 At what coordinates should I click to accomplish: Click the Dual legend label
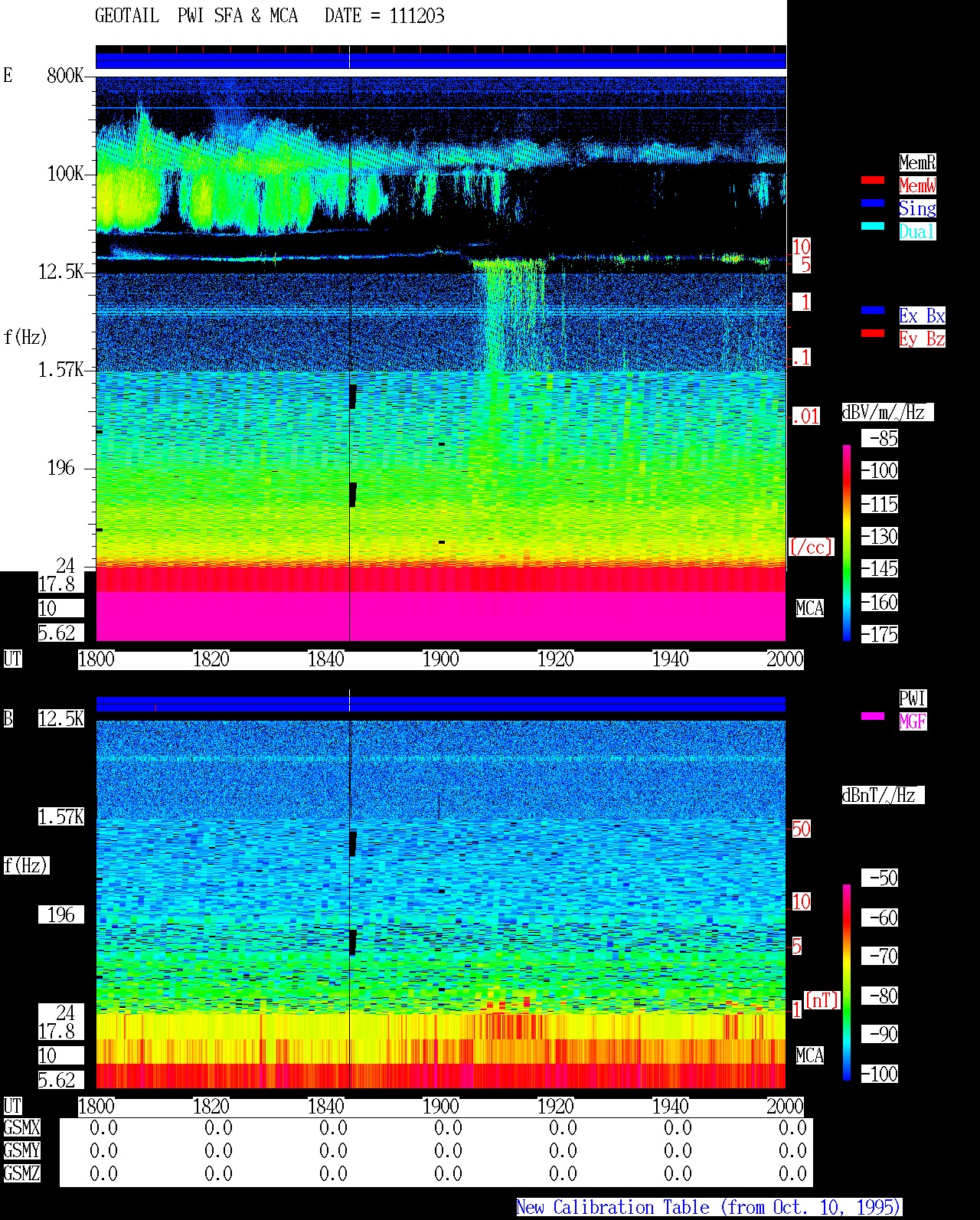click(x=917, y=231)
